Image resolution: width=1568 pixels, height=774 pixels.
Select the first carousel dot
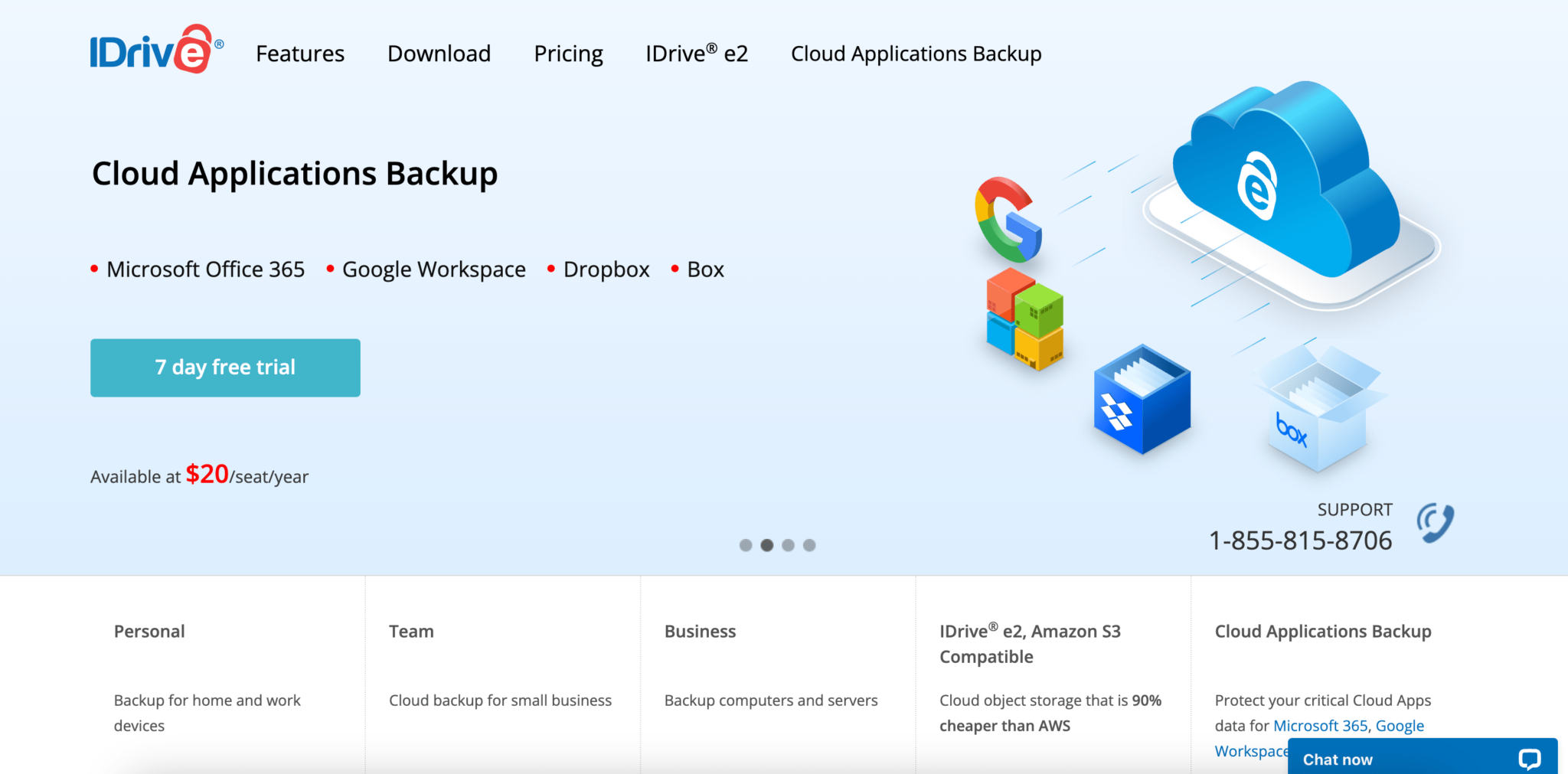click(746, 545)
